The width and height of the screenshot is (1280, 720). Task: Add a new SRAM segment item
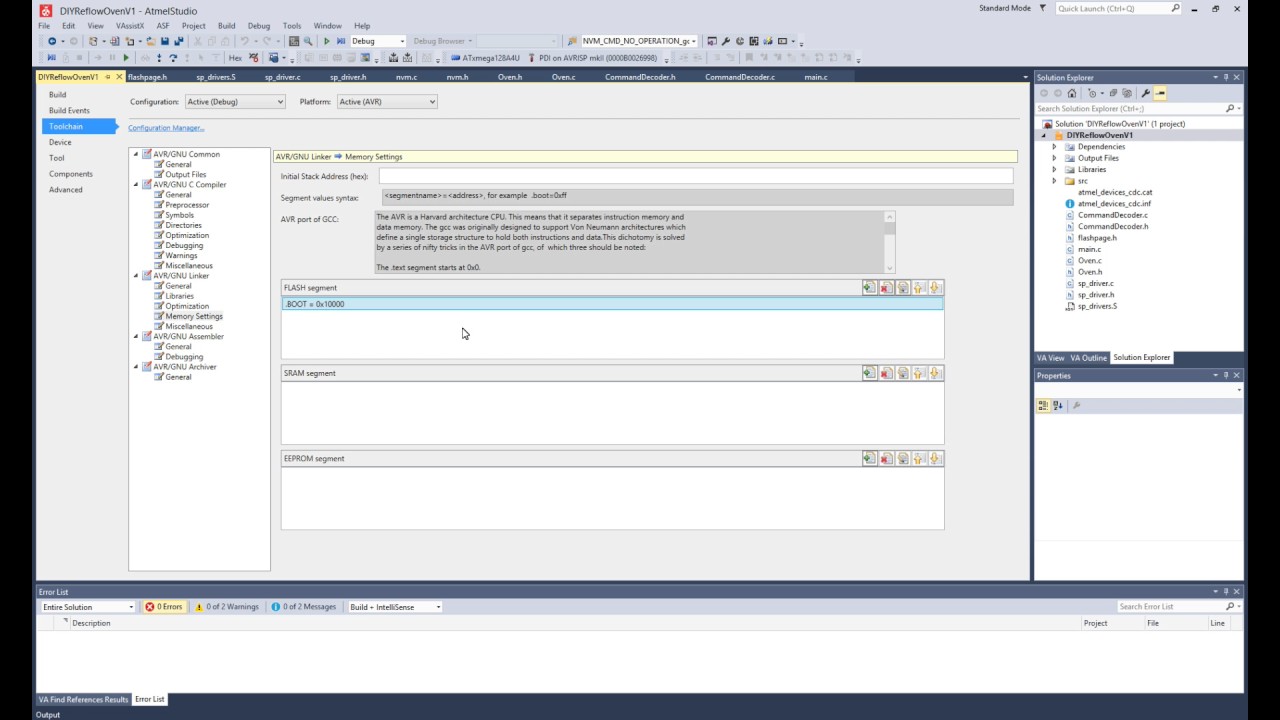869,373
